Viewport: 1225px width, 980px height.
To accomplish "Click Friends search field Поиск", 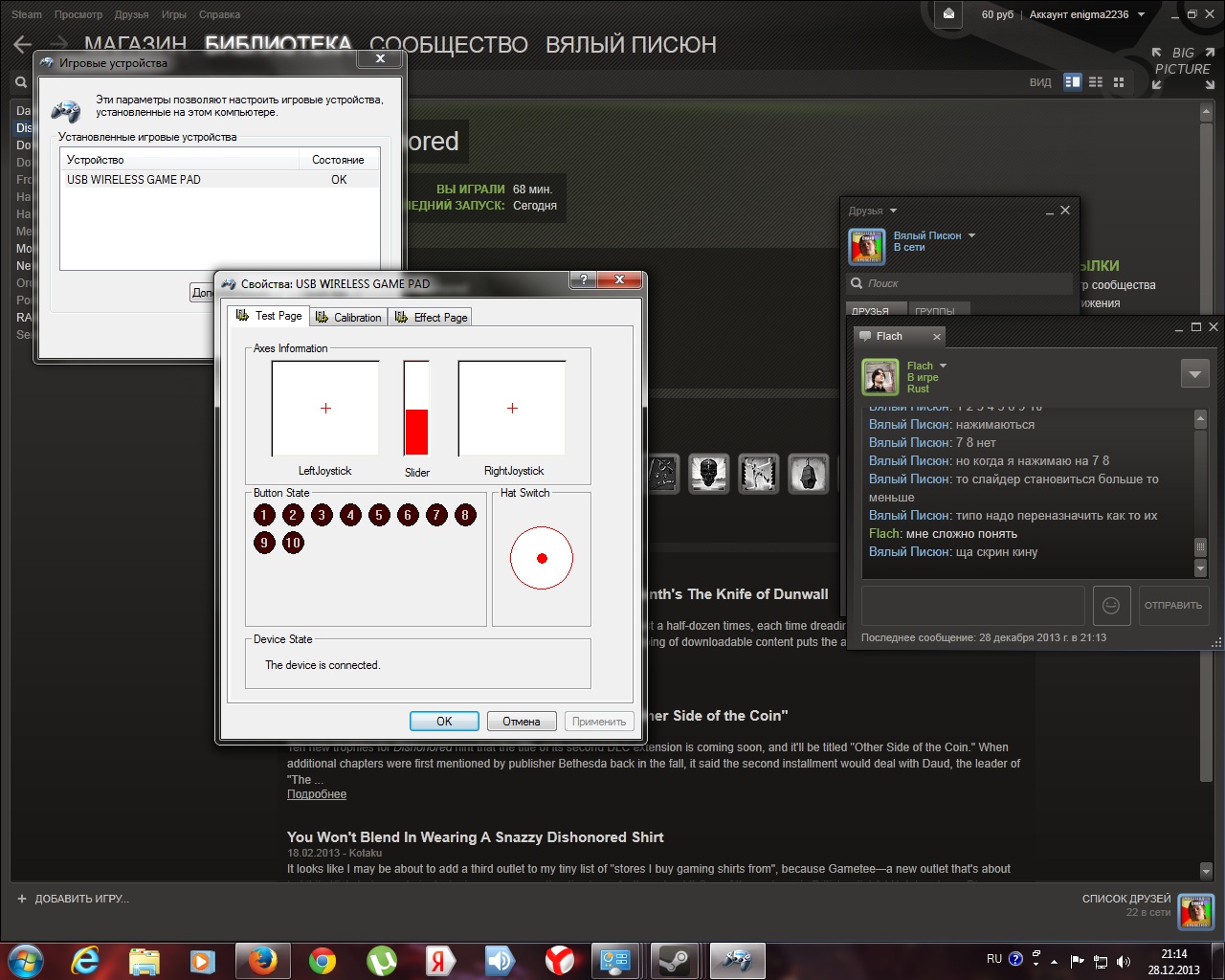I will pos(960,283).
